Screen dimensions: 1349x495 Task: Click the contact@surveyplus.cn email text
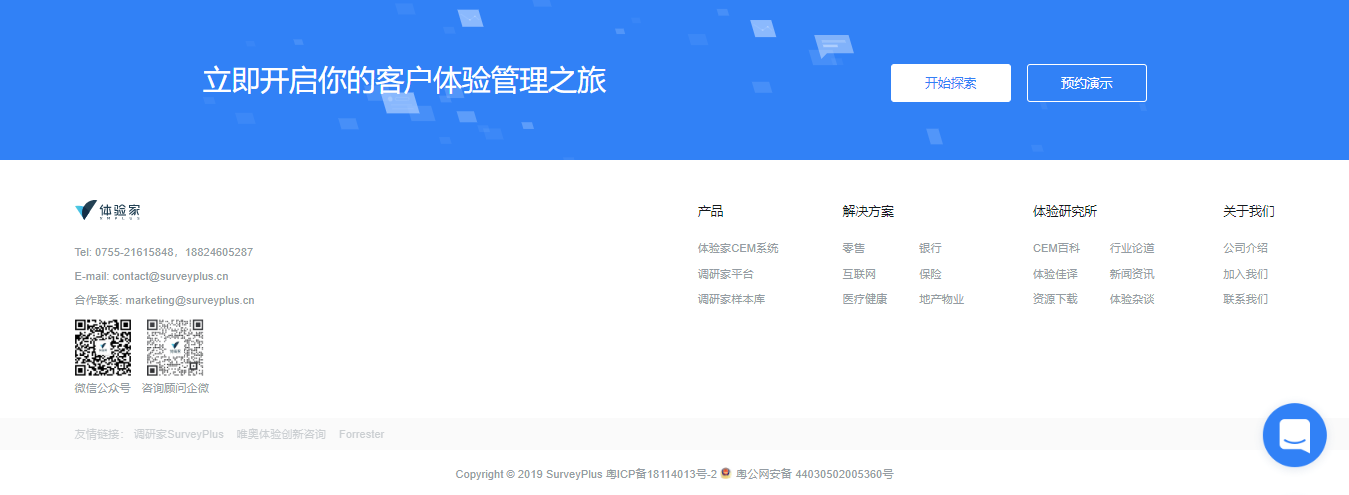[170, 276]
